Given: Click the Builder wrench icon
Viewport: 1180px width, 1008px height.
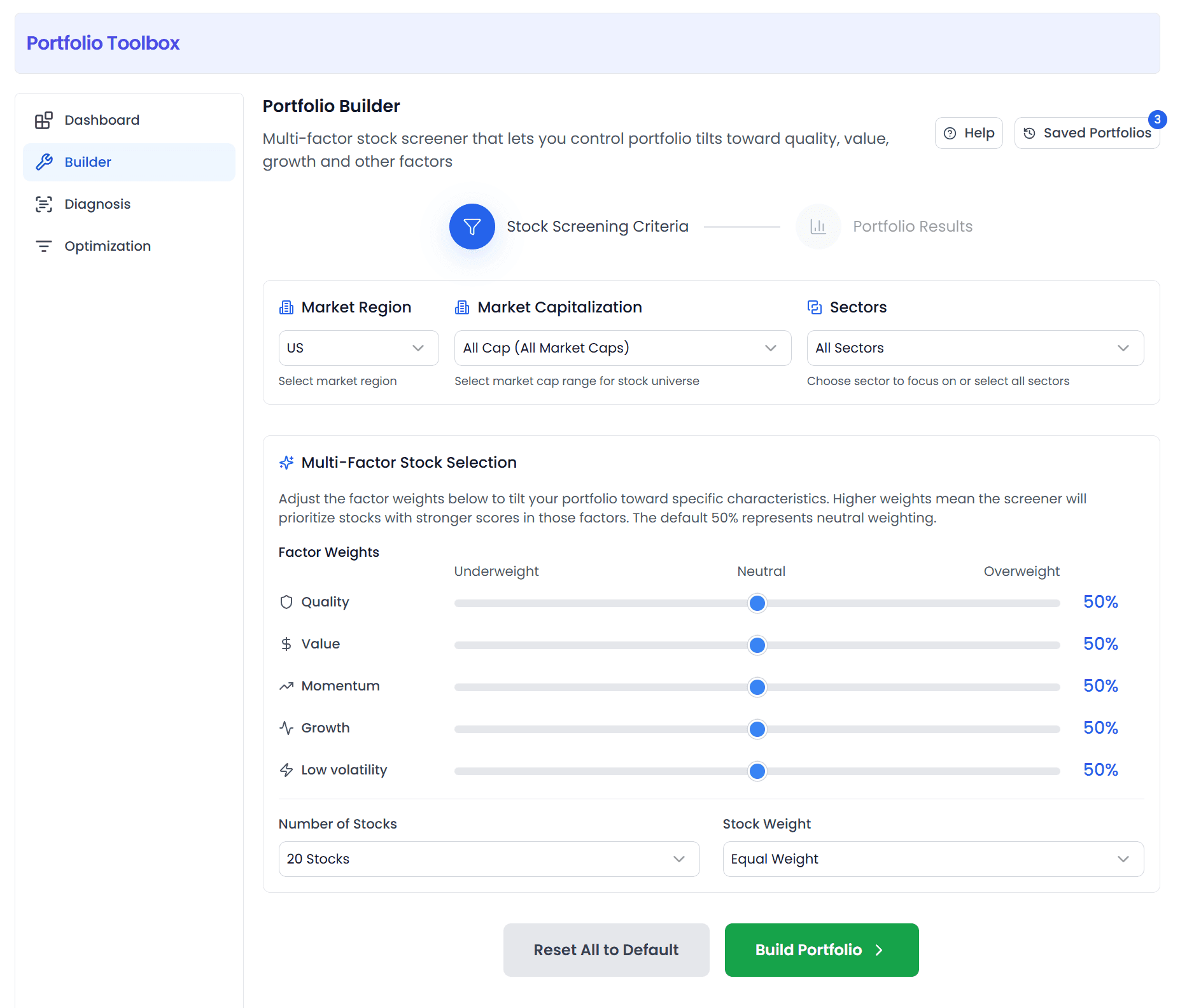Looking at the screenshot, I should click(44, 162).
